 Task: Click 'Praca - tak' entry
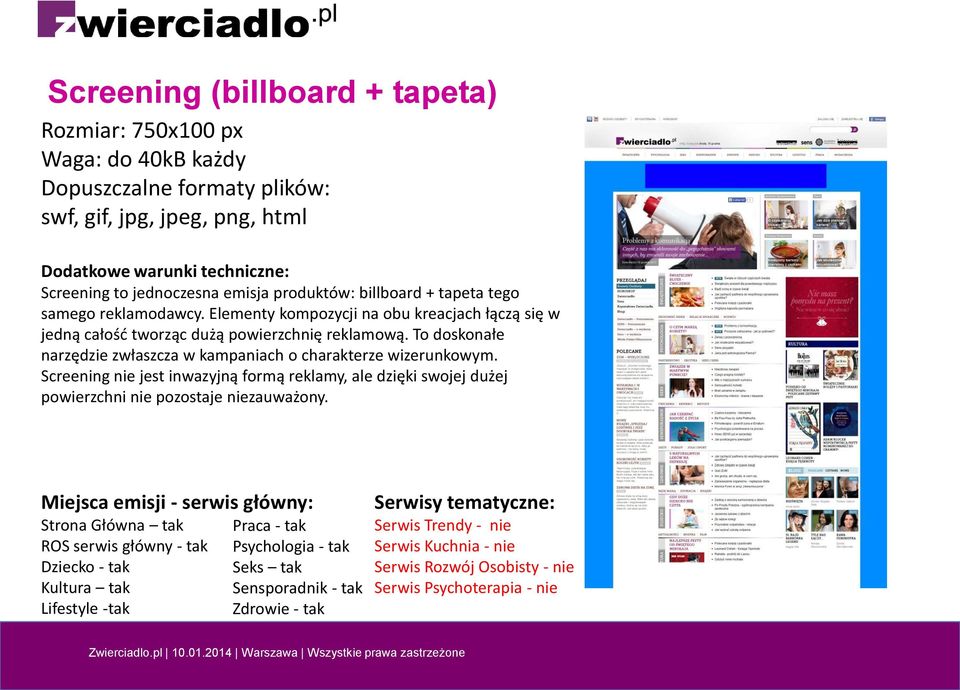(x=269, y=525)
